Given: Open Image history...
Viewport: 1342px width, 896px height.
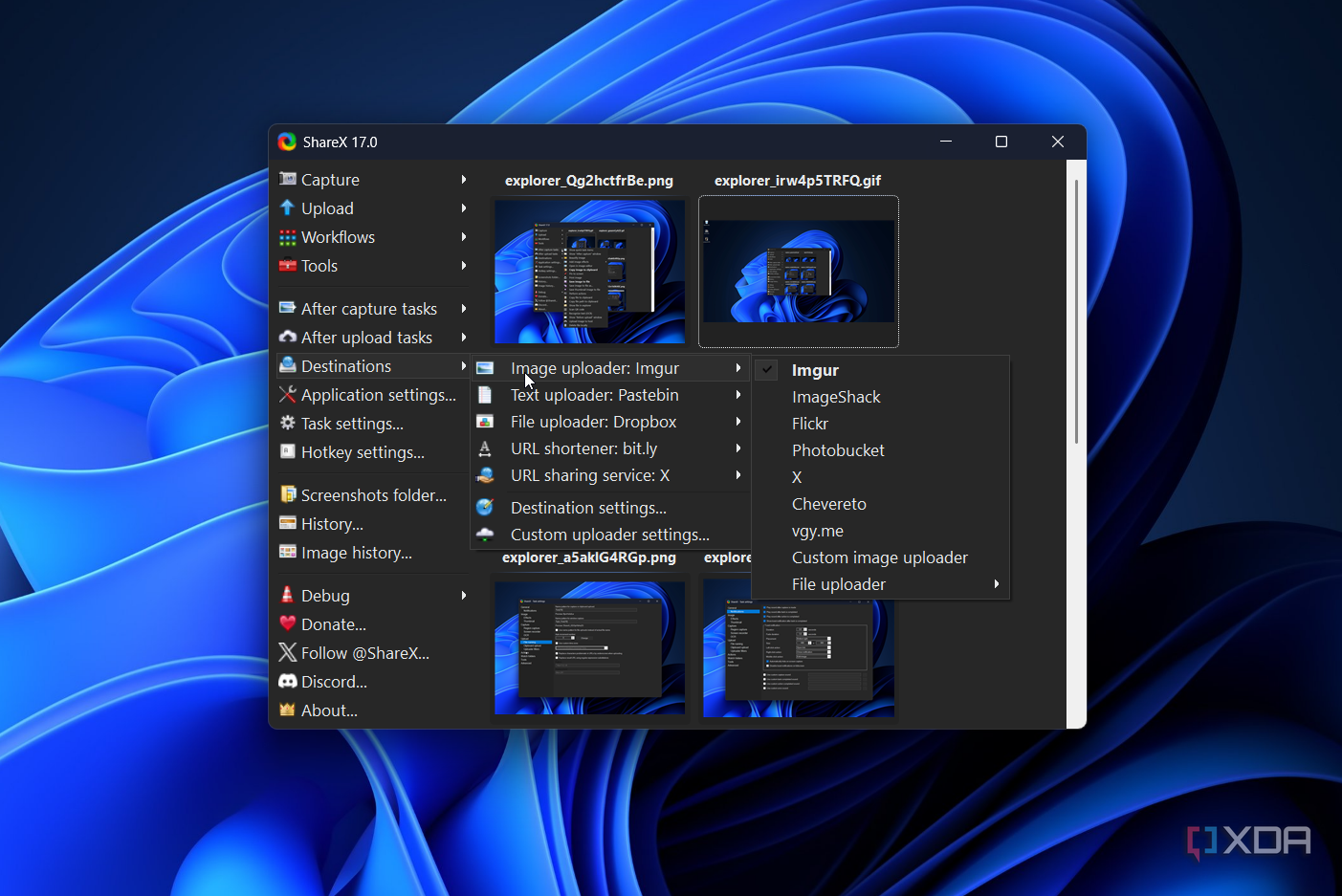Looking at the screenshot, I should click(x=373, y=552).
